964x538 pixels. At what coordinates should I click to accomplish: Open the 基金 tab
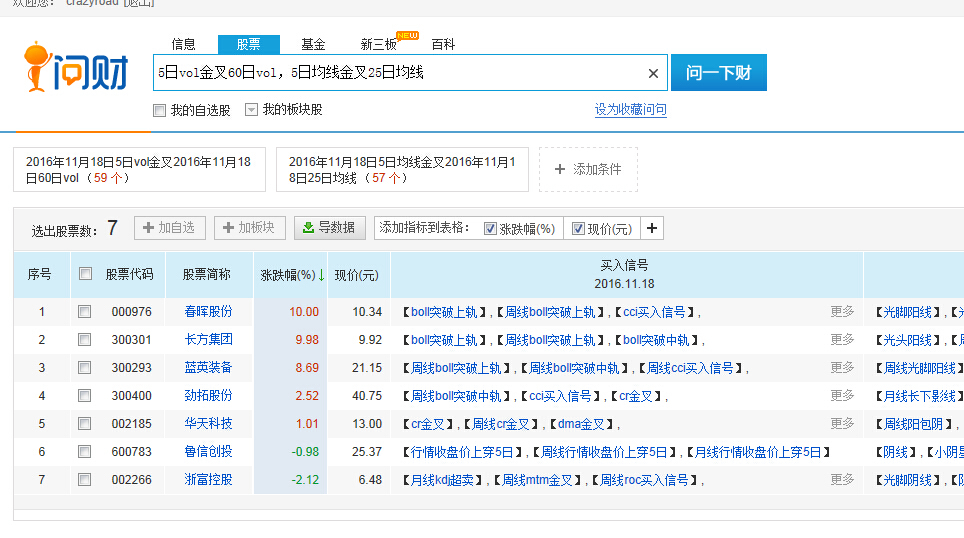pos(313,44)
